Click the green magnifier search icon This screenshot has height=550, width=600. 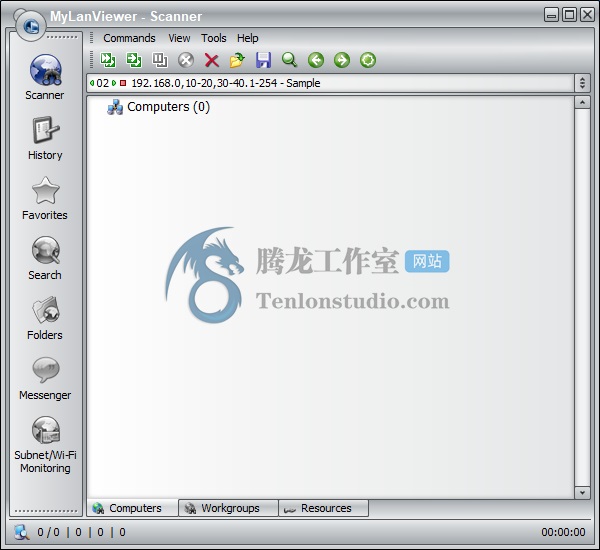[290, 60]
